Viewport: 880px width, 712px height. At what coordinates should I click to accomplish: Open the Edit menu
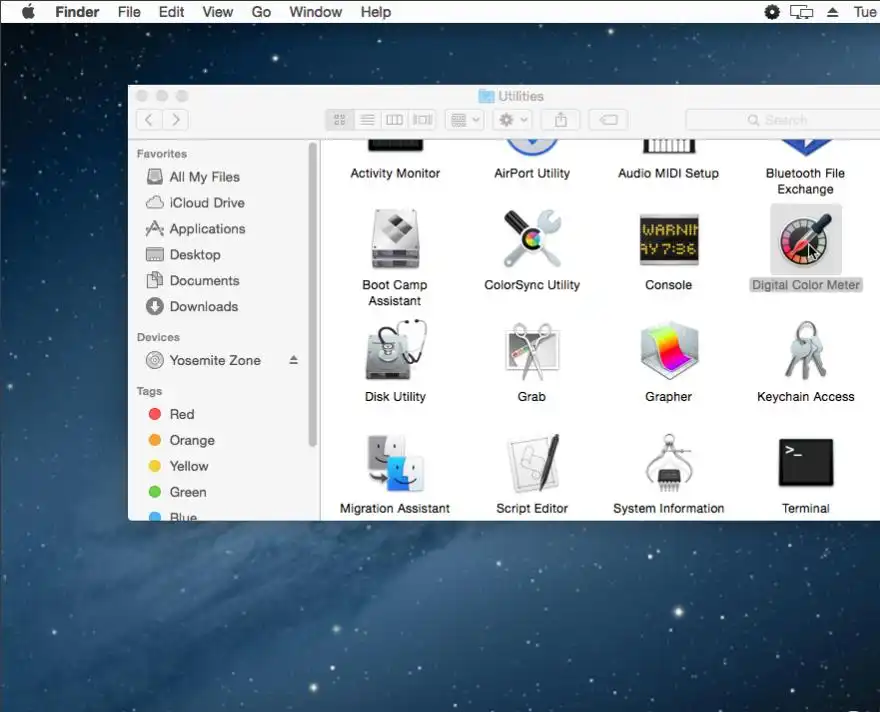(171, 12)
